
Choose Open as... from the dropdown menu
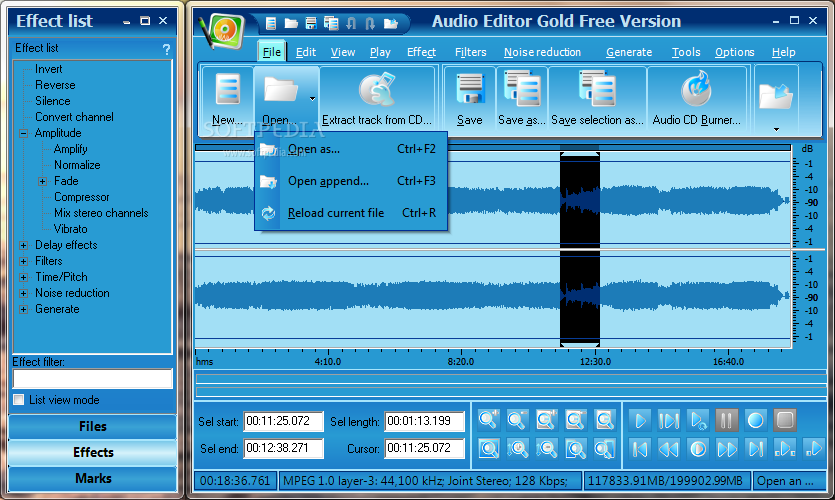pos(351,149)
